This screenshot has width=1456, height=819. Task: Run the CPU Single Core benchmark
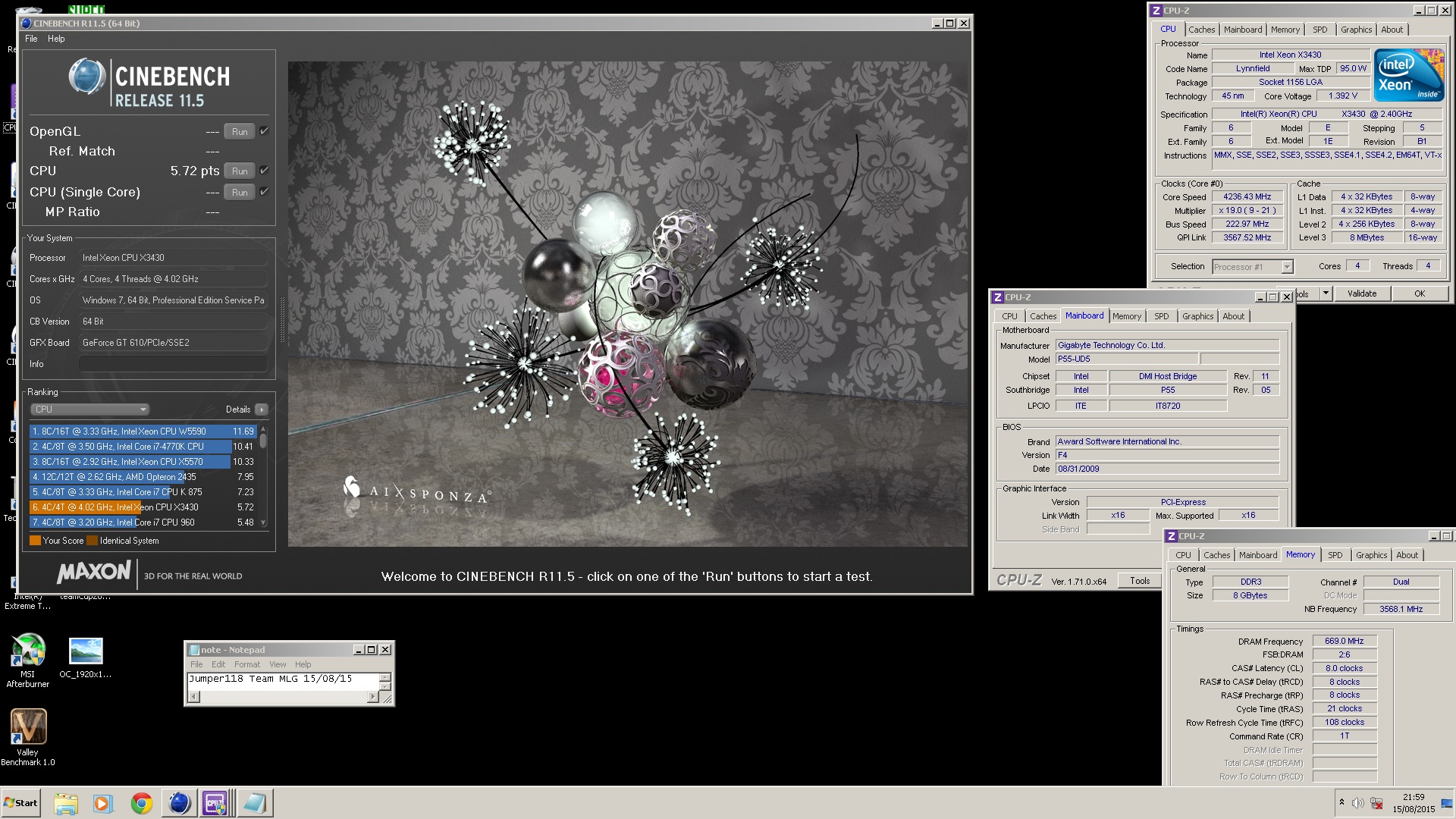(240, 192)
